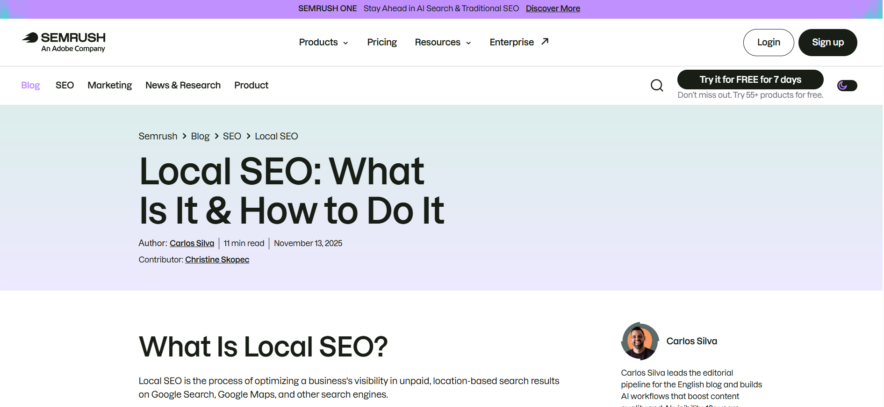884x407 pixels.
Task: Select News & Research category
Action: [183, 85]
